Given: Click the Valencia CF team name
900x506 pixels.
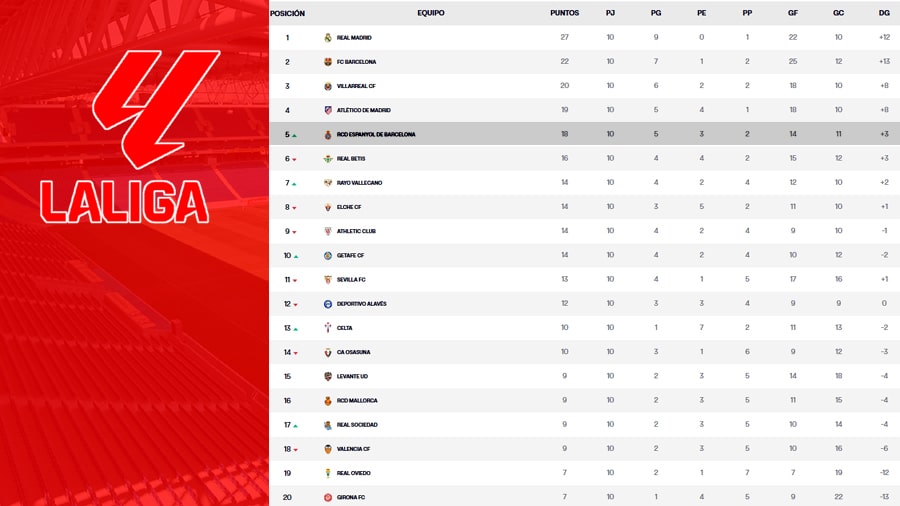Looking at the screenshot, I should click(x=353, y=449).
